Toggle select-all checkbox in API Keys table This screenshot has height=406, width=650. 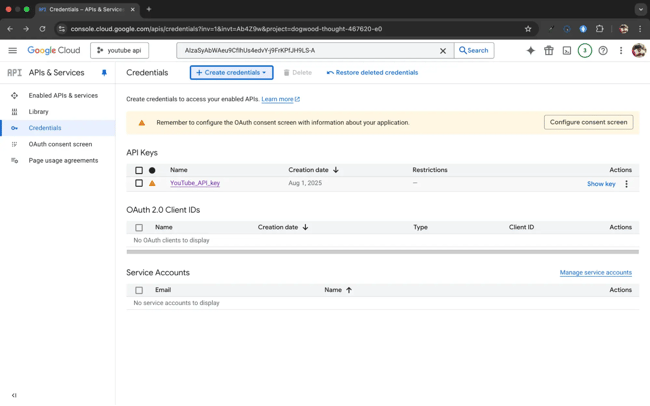(x=139, y=170)
